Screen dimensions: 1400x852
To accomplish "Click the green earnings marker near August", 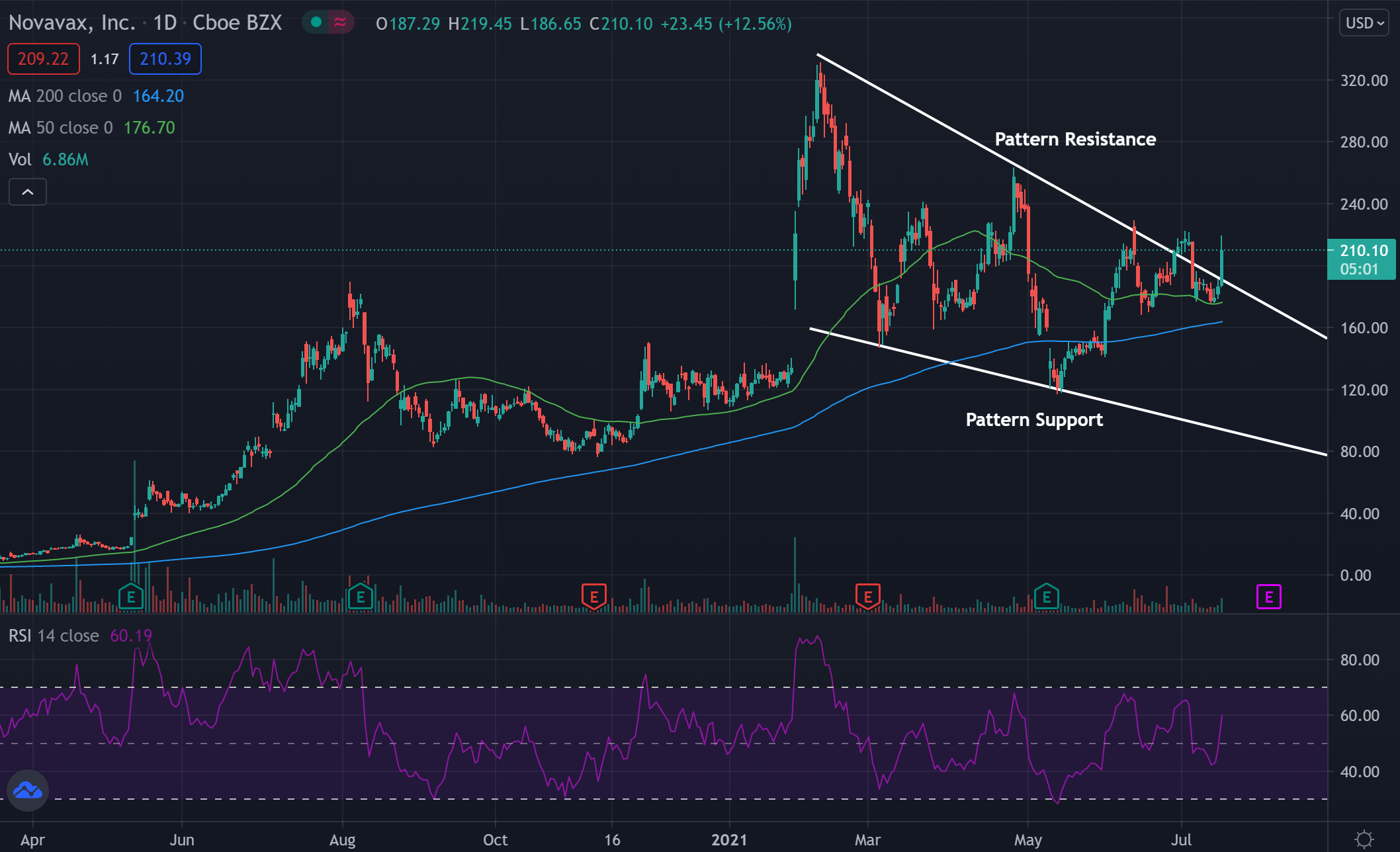I will (360, 597).
